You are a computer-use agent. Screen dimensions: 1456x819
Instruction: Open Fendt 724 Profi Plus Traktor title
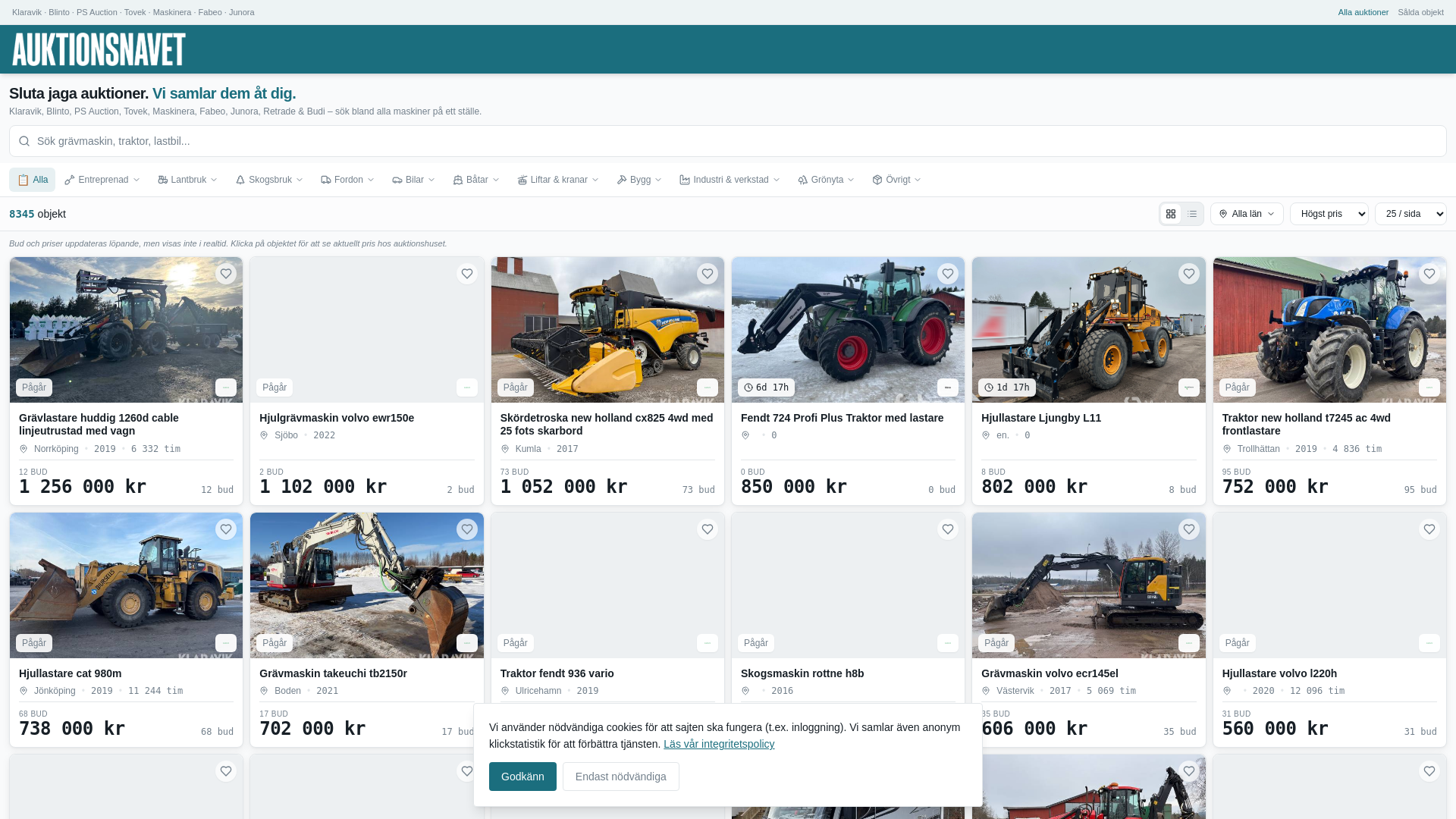pos(842,418)
